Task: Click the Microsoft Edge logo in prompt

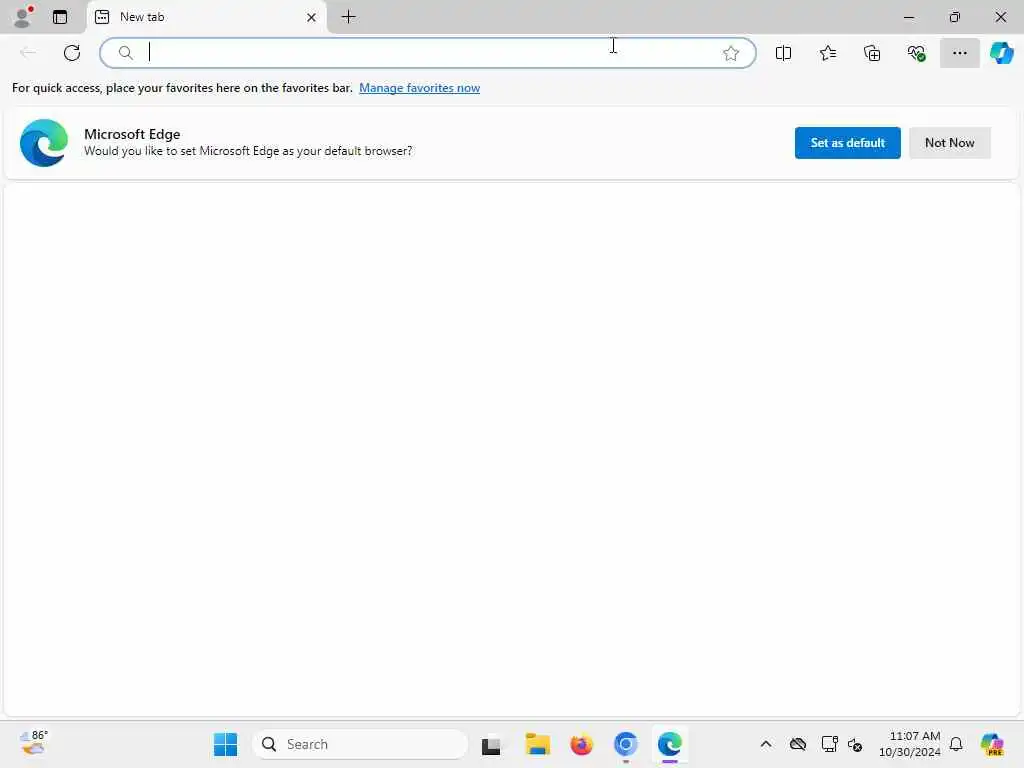Action: [44, 142]
